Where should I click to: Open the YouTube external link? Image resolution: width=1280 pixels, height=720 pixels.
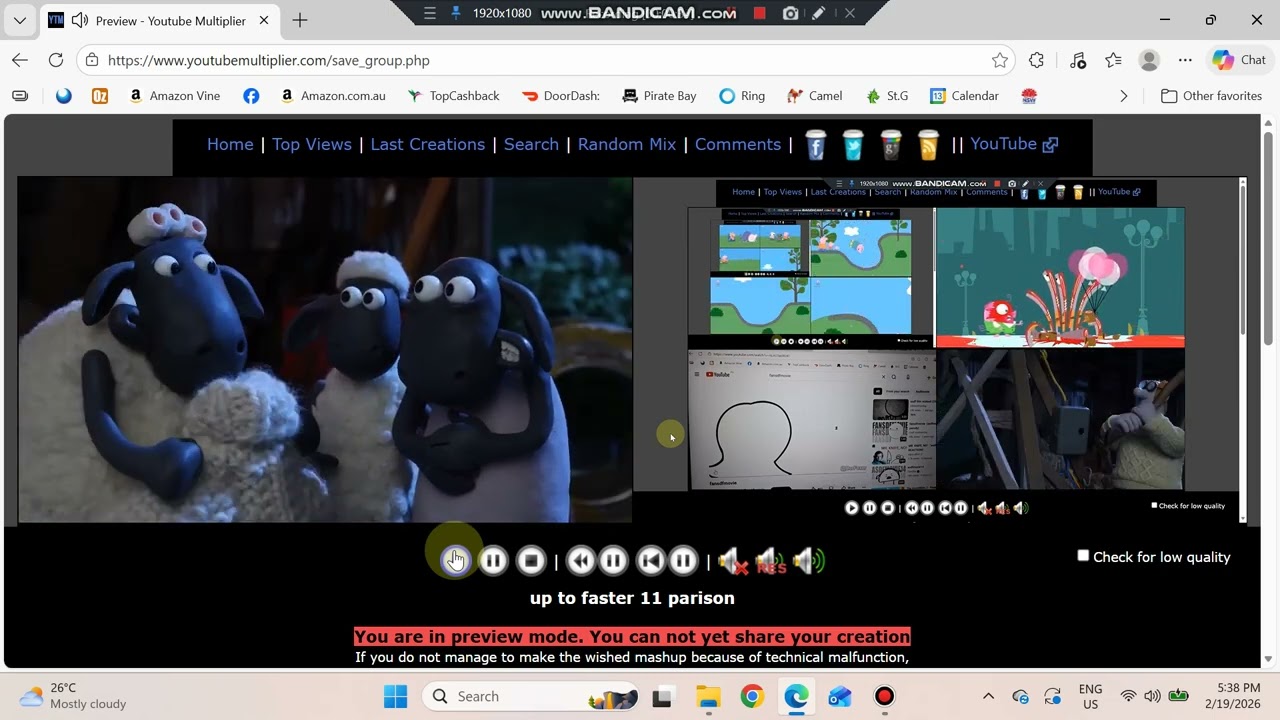click(x=1014, y=144)
